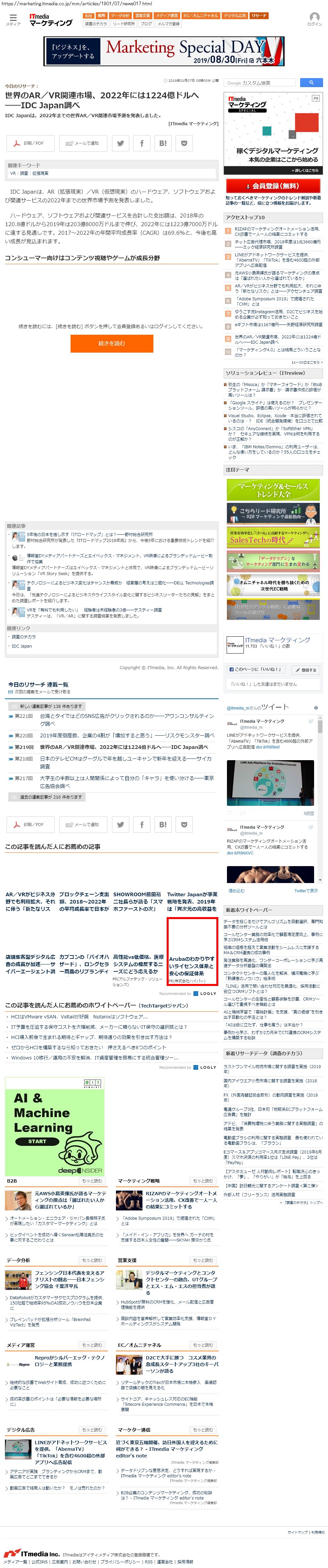Screen dimensions: 328x1568
Task: Open the メルマガ登録 sub-tab
Action: (168, 24)
